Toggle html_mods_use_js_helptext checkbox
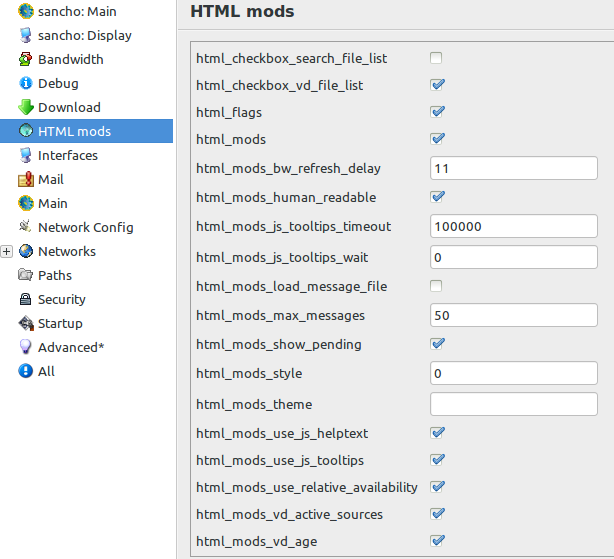The height and width of the screenshot is (559, 614). pyautogui.click(x=437, y=433)
